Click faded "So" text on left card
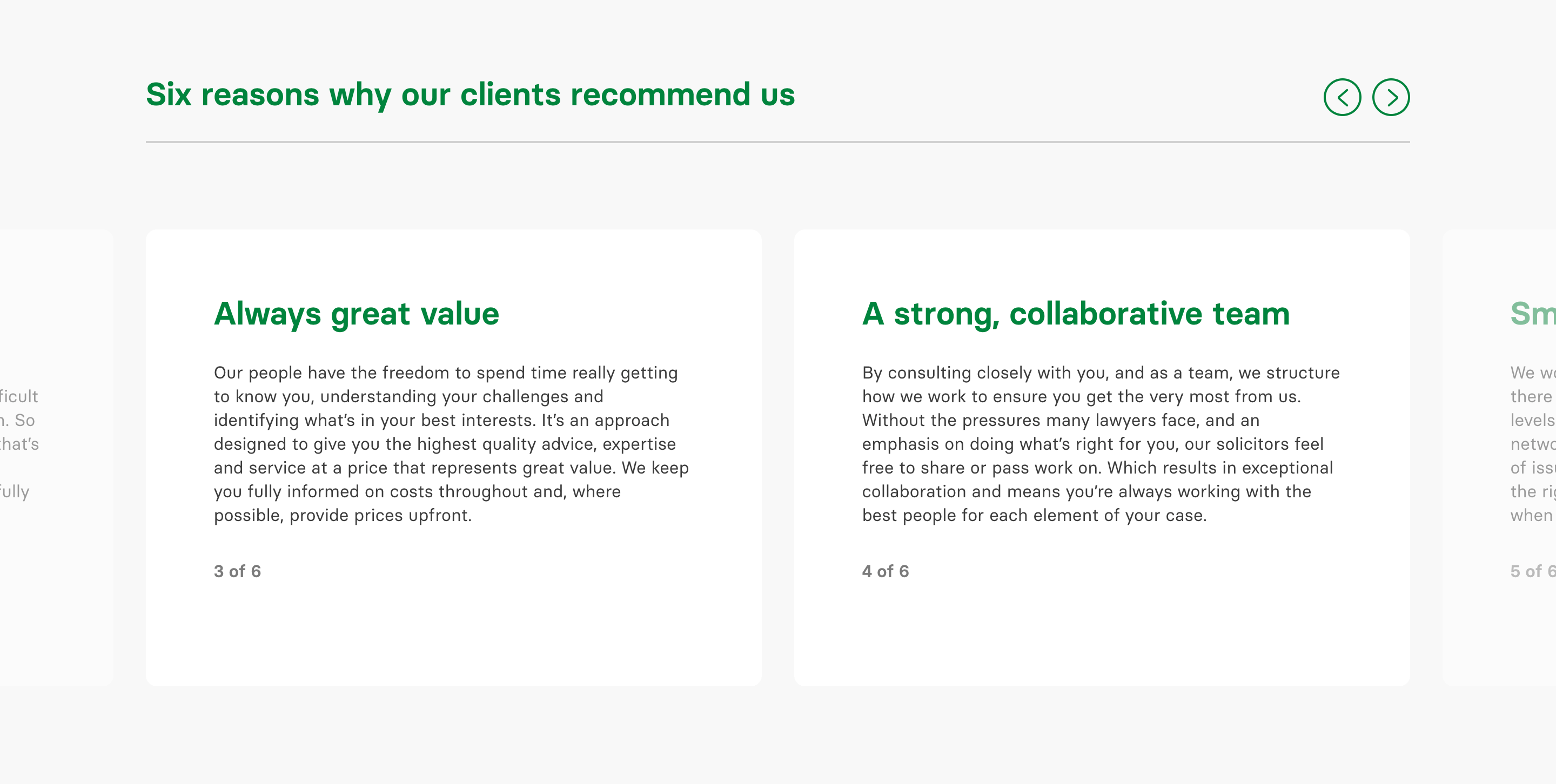Viewport: 1556px width, 784px height. click(25, 420)
